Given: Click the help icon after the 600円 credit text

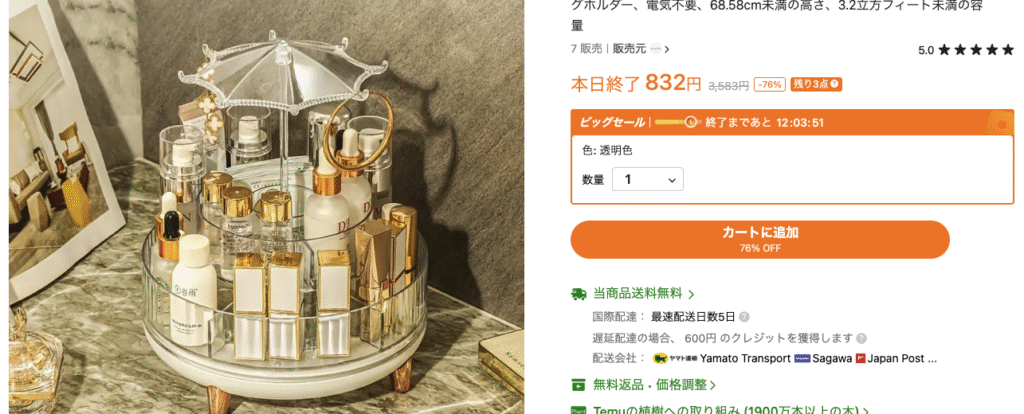Looking at the screenshot, I should pos(861,338).
